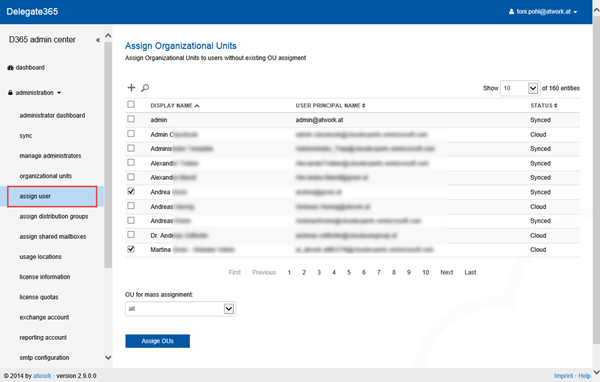600x382 pixels.
Task: Click Next pagination link
Action: click(x=447, y=273)
